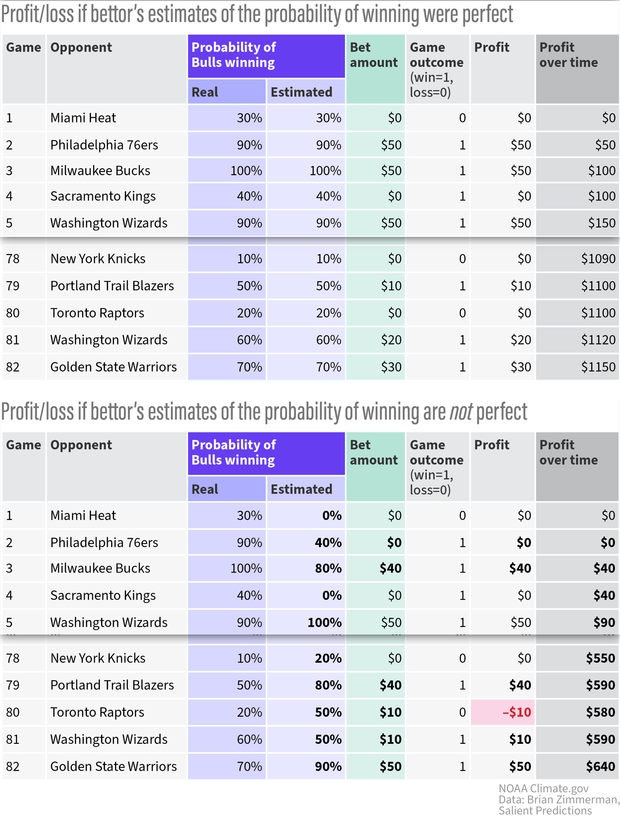Click the red -$10 profit cell
Image resolution: width=620 pixels, height=819 pixels.
coord(502,712)
